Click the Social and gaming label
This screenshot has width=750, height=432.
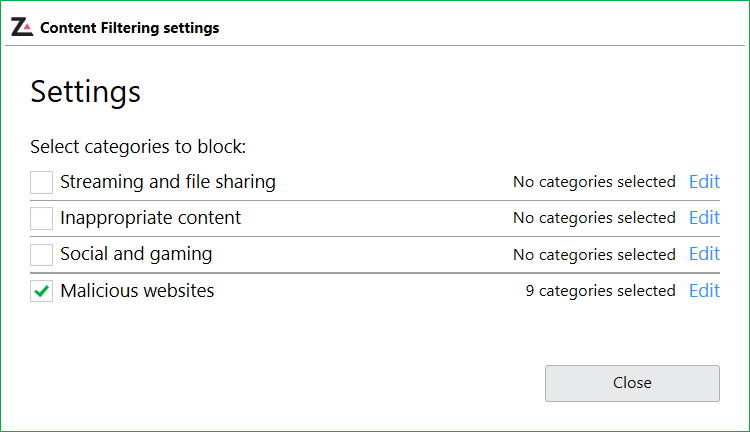point(136,254)
